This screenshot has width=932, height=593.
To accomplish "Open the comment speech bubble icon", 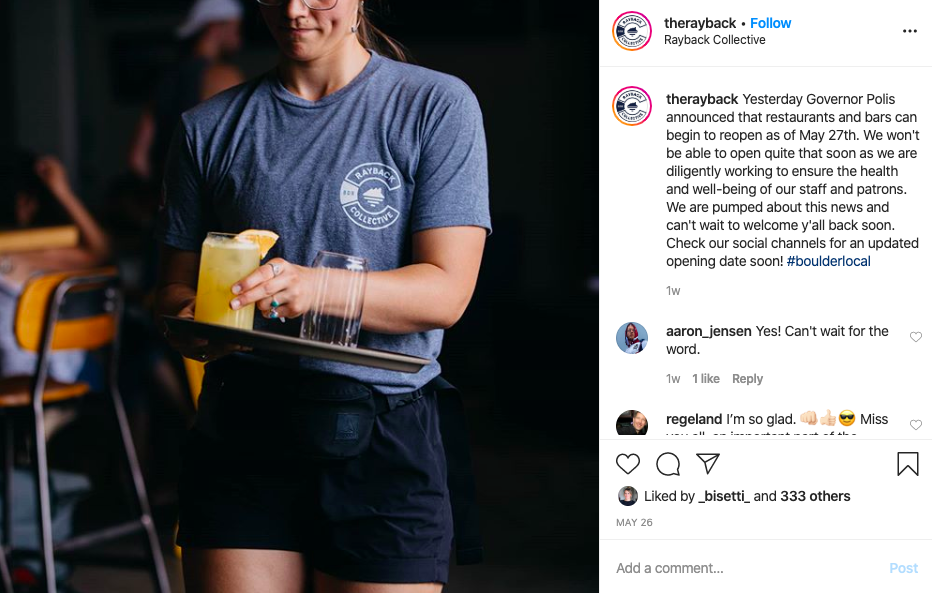I will [667, 464].
